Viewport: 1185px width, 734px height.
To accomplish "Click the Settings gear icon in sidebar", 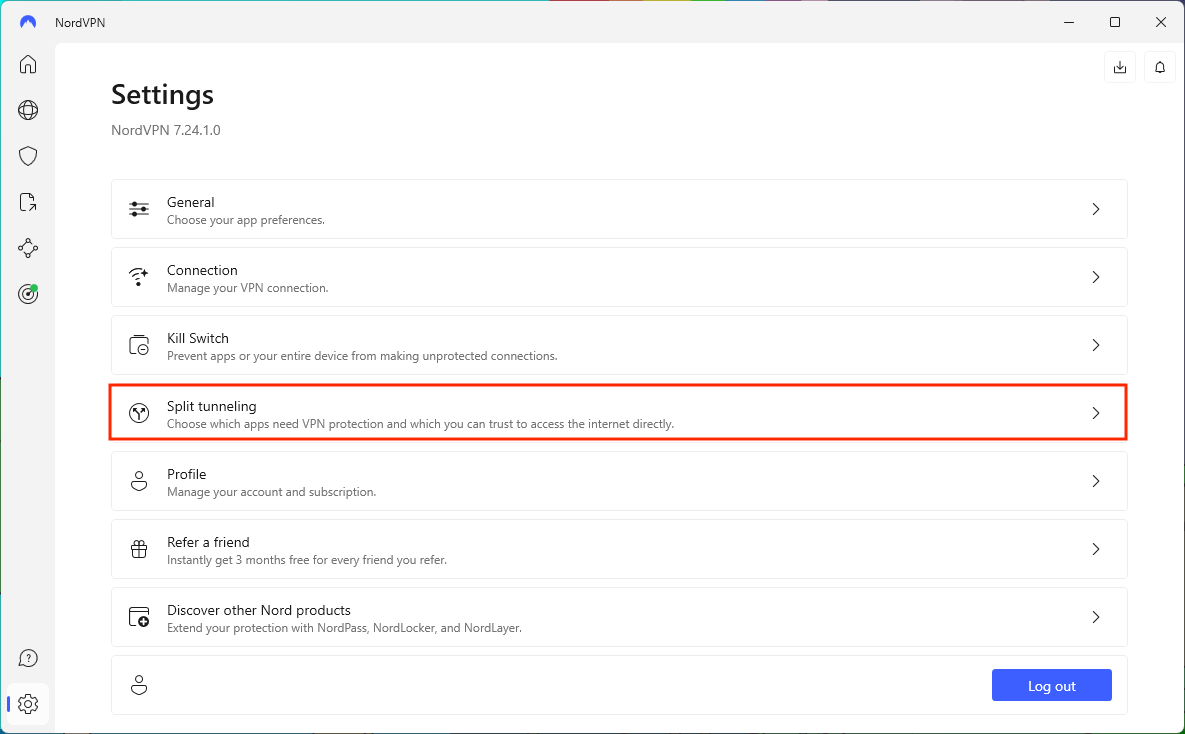I will 28,704.
